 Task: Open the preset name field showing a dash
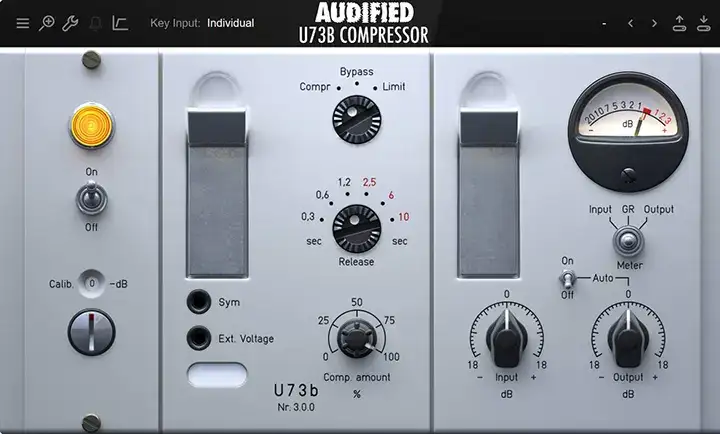604,23
